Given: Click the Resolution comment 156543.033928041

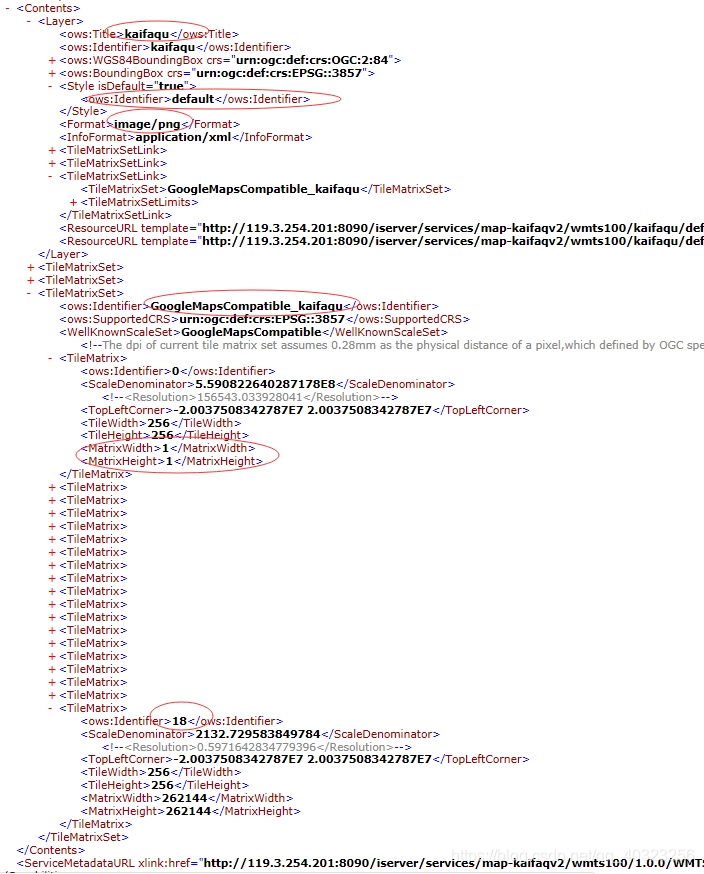Looking at the screenshot, I should [x=250, y=397].
